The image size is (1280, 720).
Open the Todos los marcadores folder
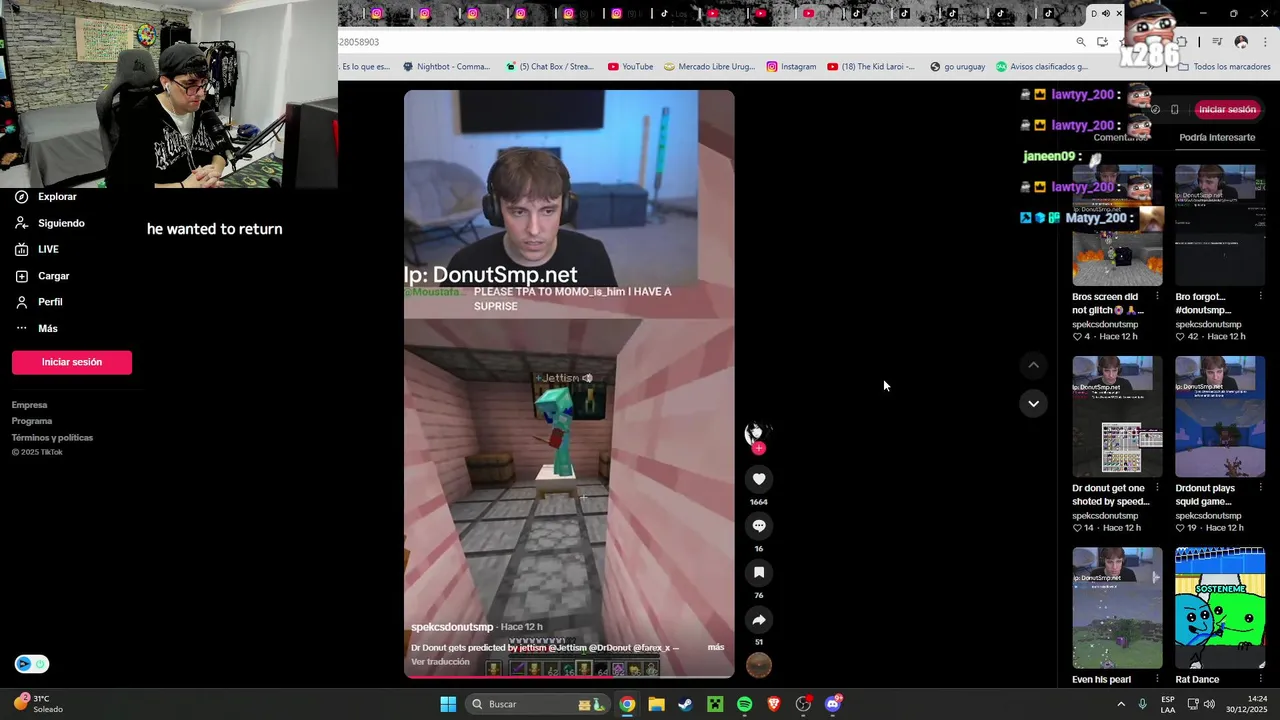[1224, 67]
